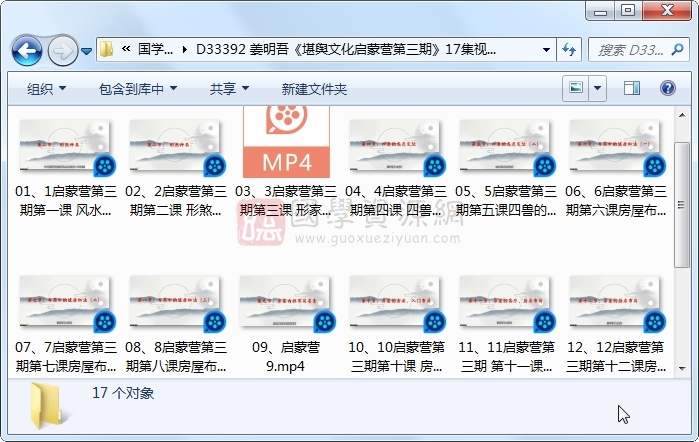Click the greyed Forward arrow button
Screen dimensions: 699x442
click(62, 50)
